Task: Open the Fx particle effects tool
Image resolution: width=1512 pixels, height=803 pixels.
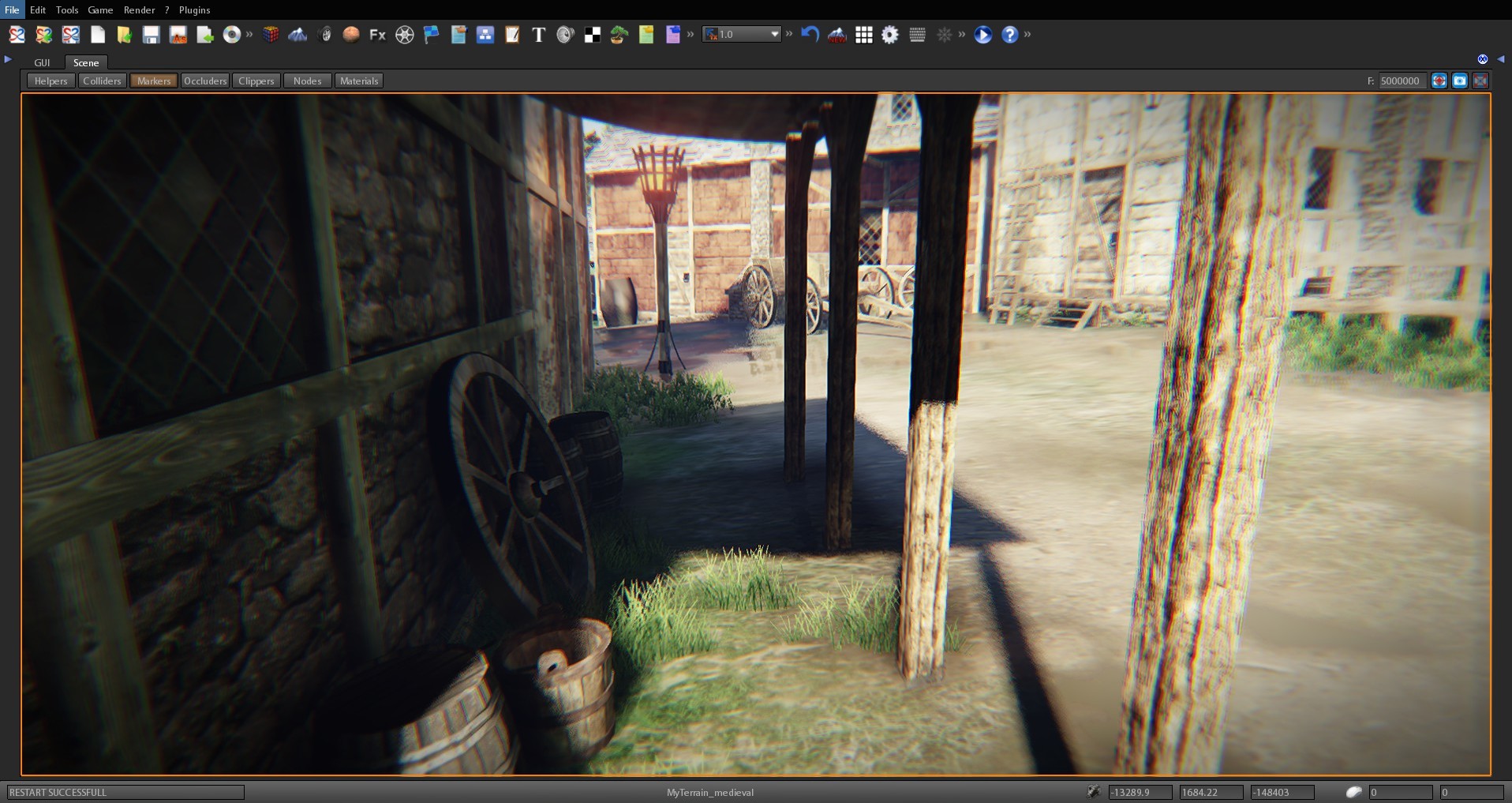Action: (376, 35)
